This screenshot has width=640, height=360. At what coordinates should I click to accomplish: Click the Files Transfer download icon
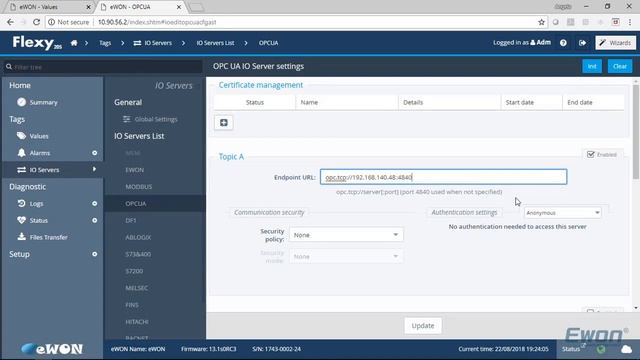[x=22, y=236]
